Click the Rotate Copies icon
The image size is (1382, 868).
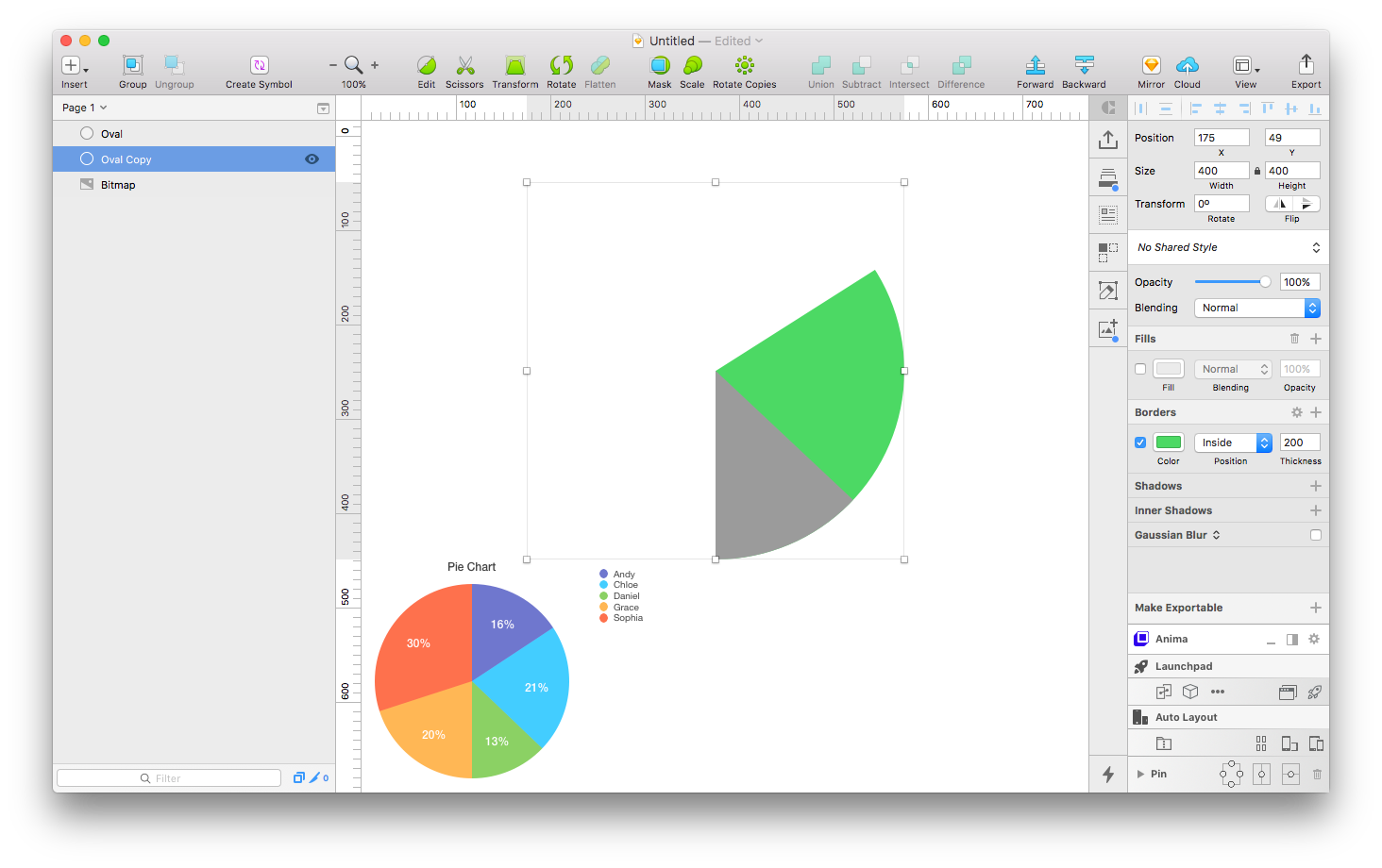coord(744,65)
